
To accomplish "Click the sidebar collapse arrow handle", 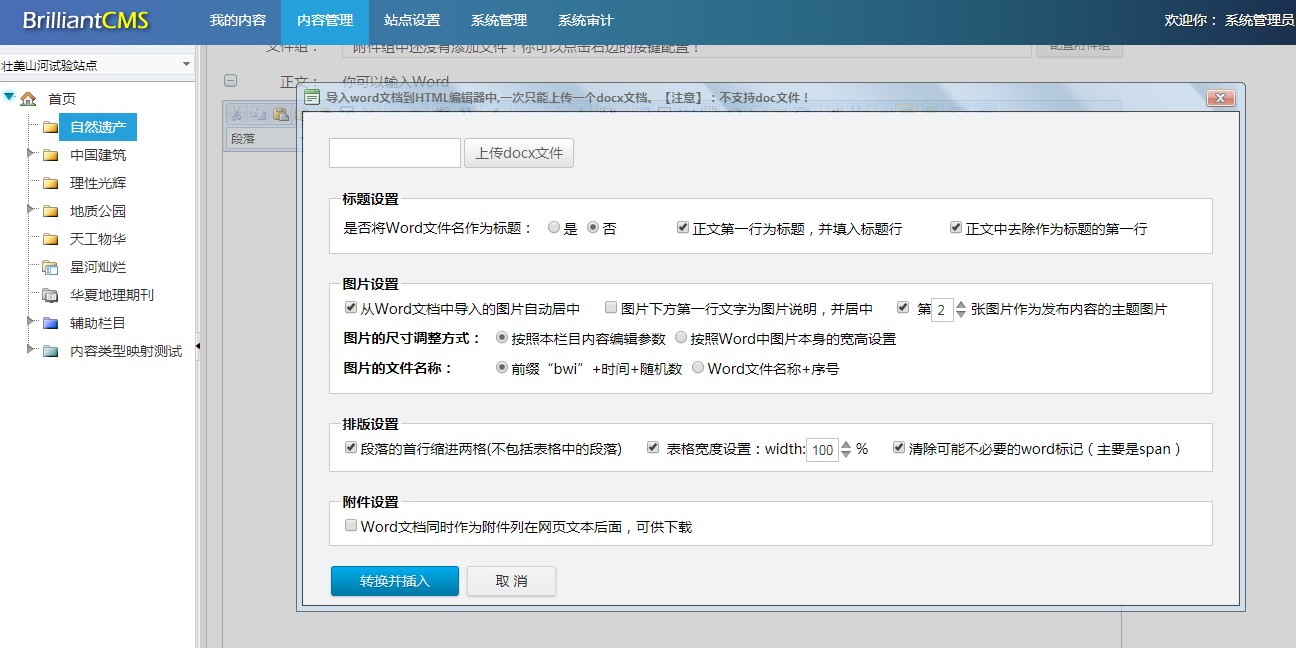I will coord(198,346).
